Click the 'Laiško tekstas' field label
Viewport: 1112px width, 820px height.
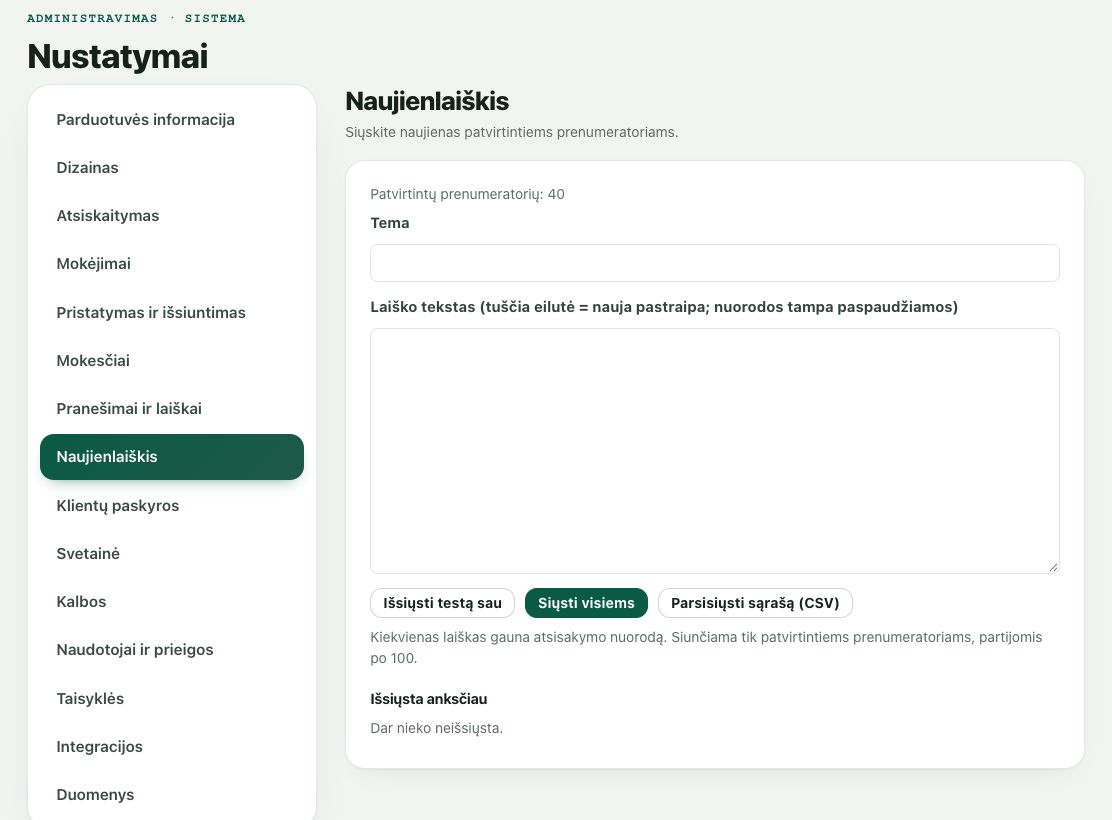click(664, 307)
